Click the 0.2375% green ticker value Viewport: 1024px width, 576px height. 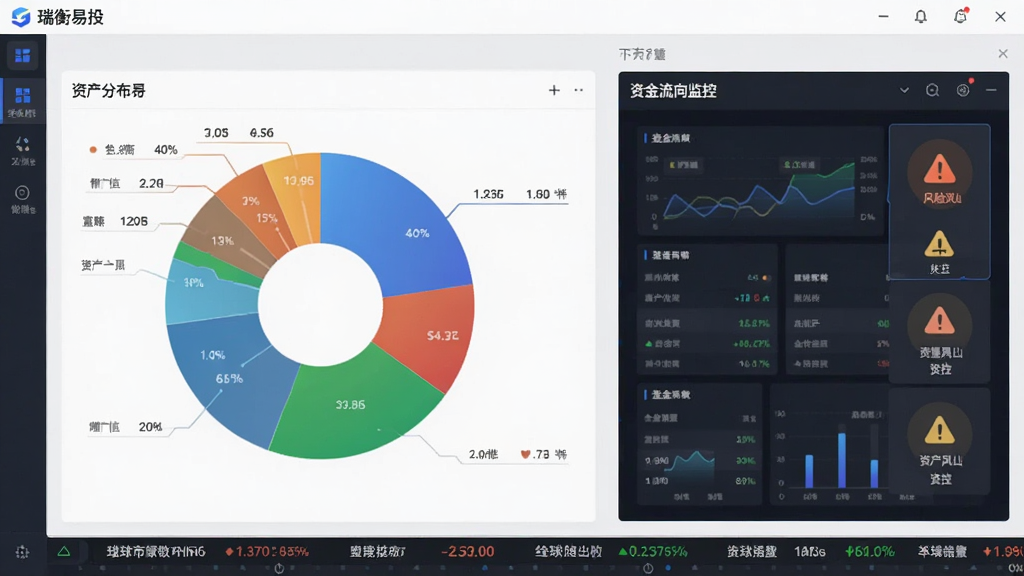click(653, 552)
